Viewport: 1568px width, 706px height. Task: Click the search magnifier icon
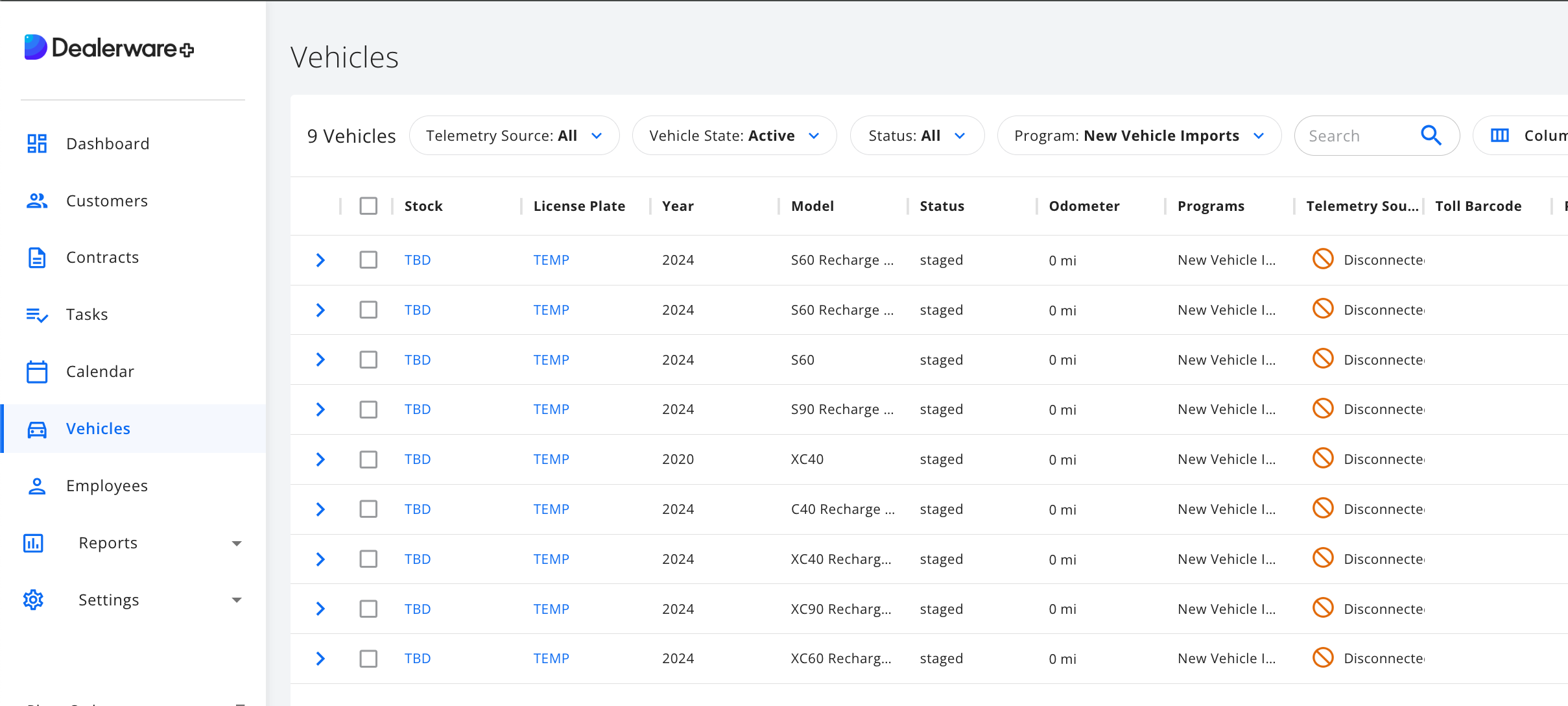(1431, 135)
